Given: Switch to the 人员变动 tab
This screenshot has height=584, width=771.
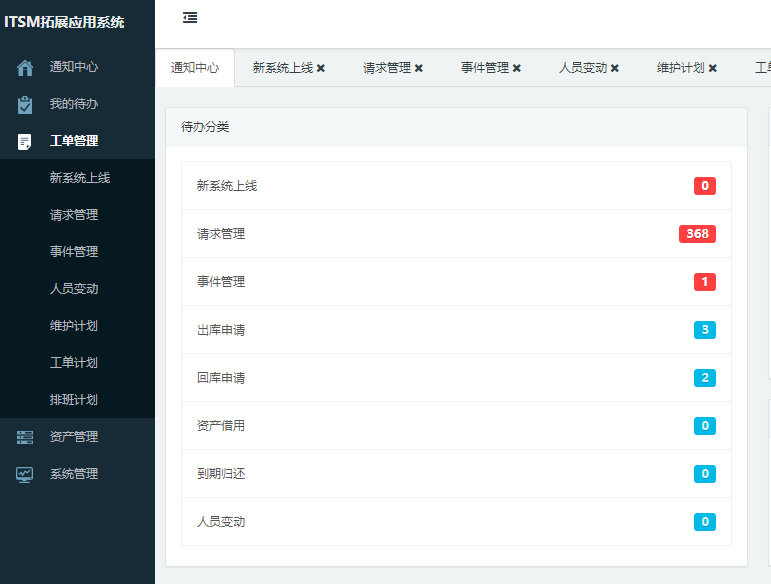Looking at the screenshot, I should pos(582,68).
